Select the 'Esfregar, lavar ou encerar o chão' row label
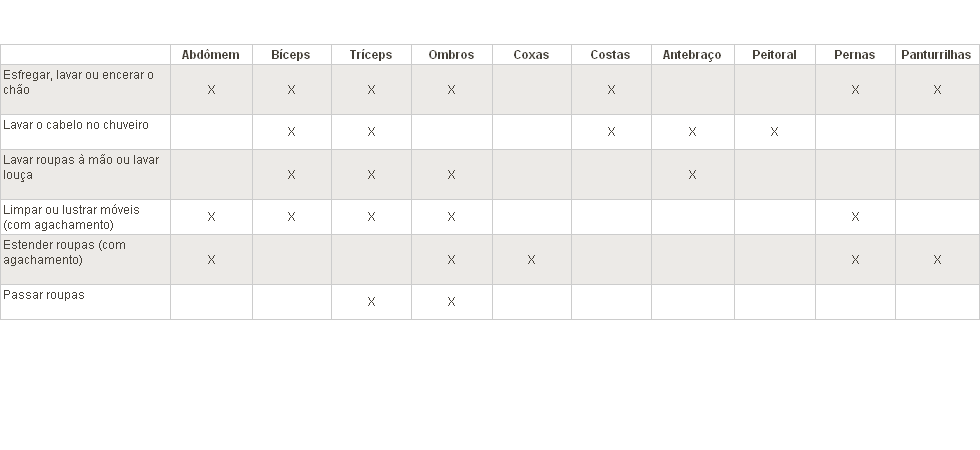980x450 pixels. point(79,82)
